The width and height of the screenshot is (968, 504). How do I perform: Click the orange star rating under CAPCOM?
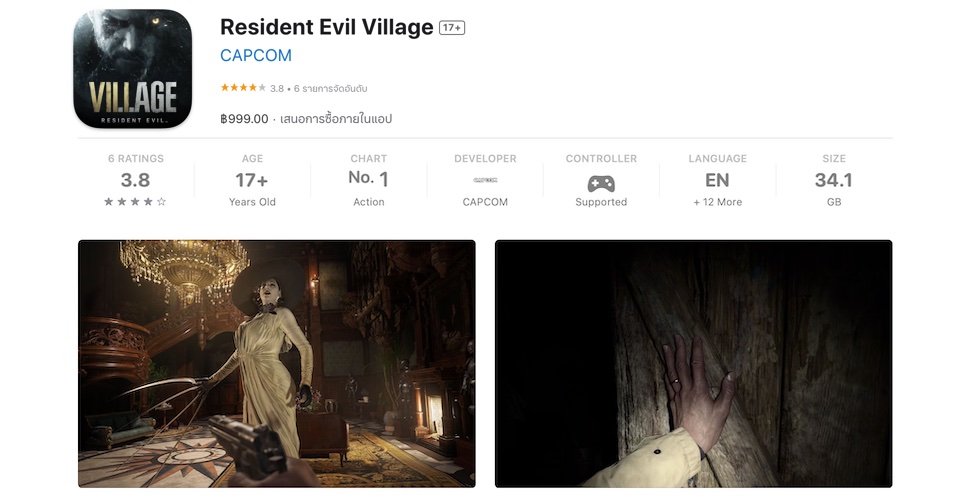[243, 88]
